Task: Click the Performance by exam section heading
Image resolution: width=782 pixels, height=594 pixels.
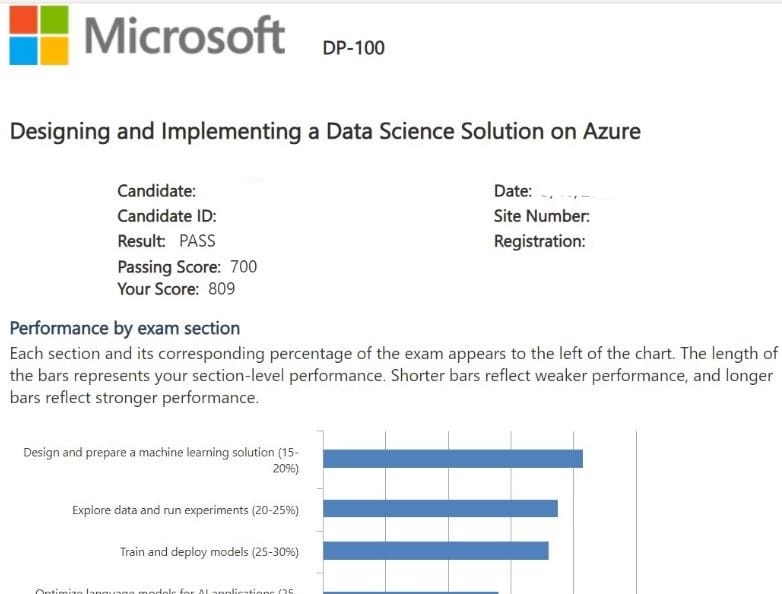Action: pyautogui.click(x=125, y=328)
